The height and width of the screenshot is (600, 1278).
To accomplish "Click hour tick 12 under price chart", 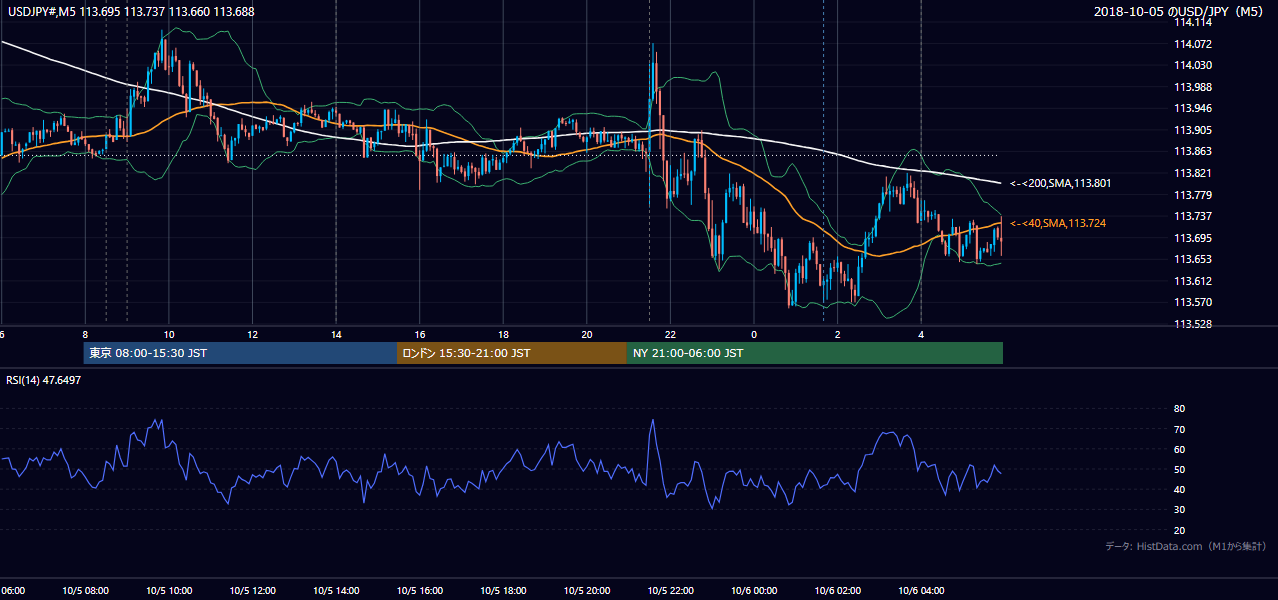I will [252, 335].
